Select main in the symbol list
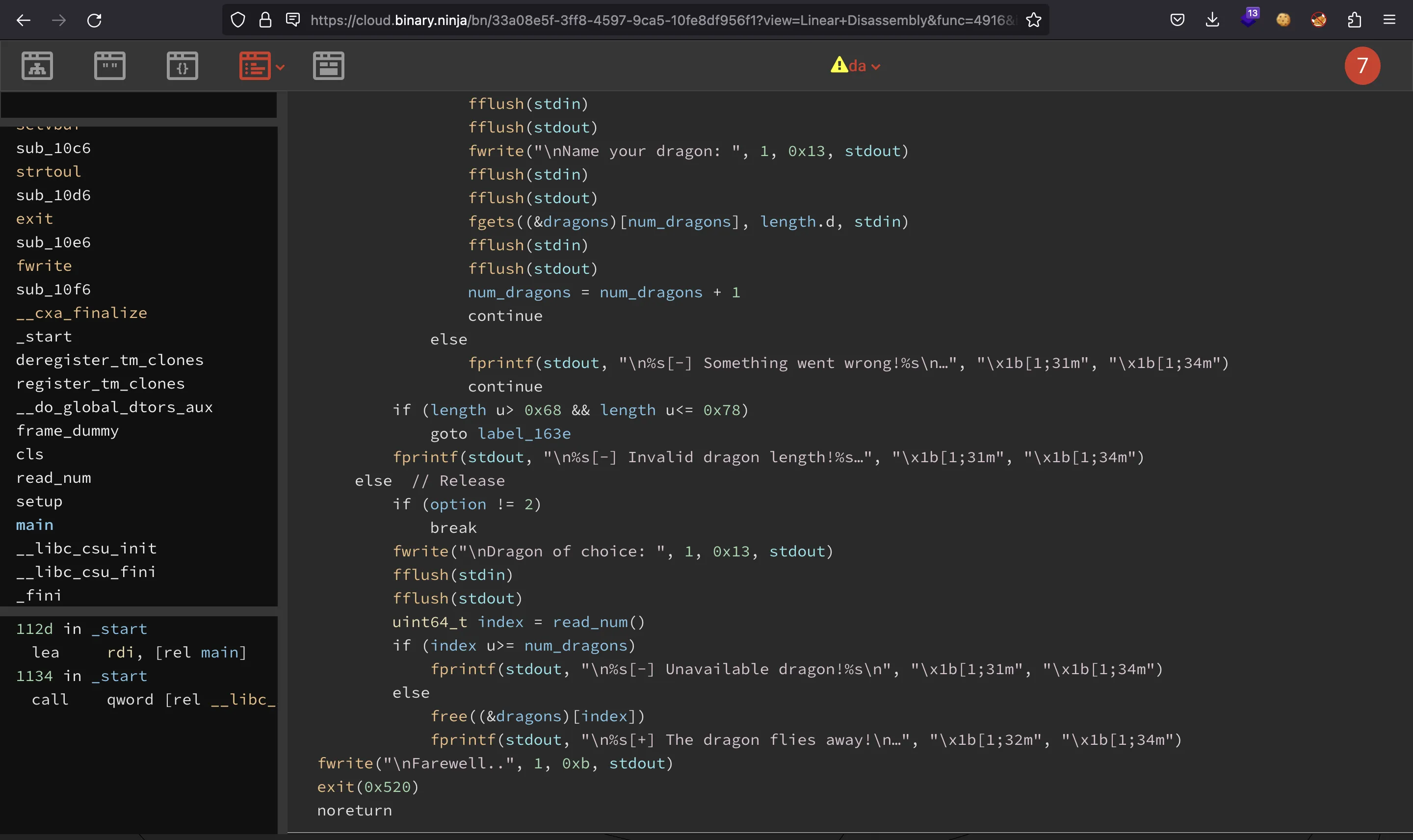1413x840 pixels. click(34, 525)
